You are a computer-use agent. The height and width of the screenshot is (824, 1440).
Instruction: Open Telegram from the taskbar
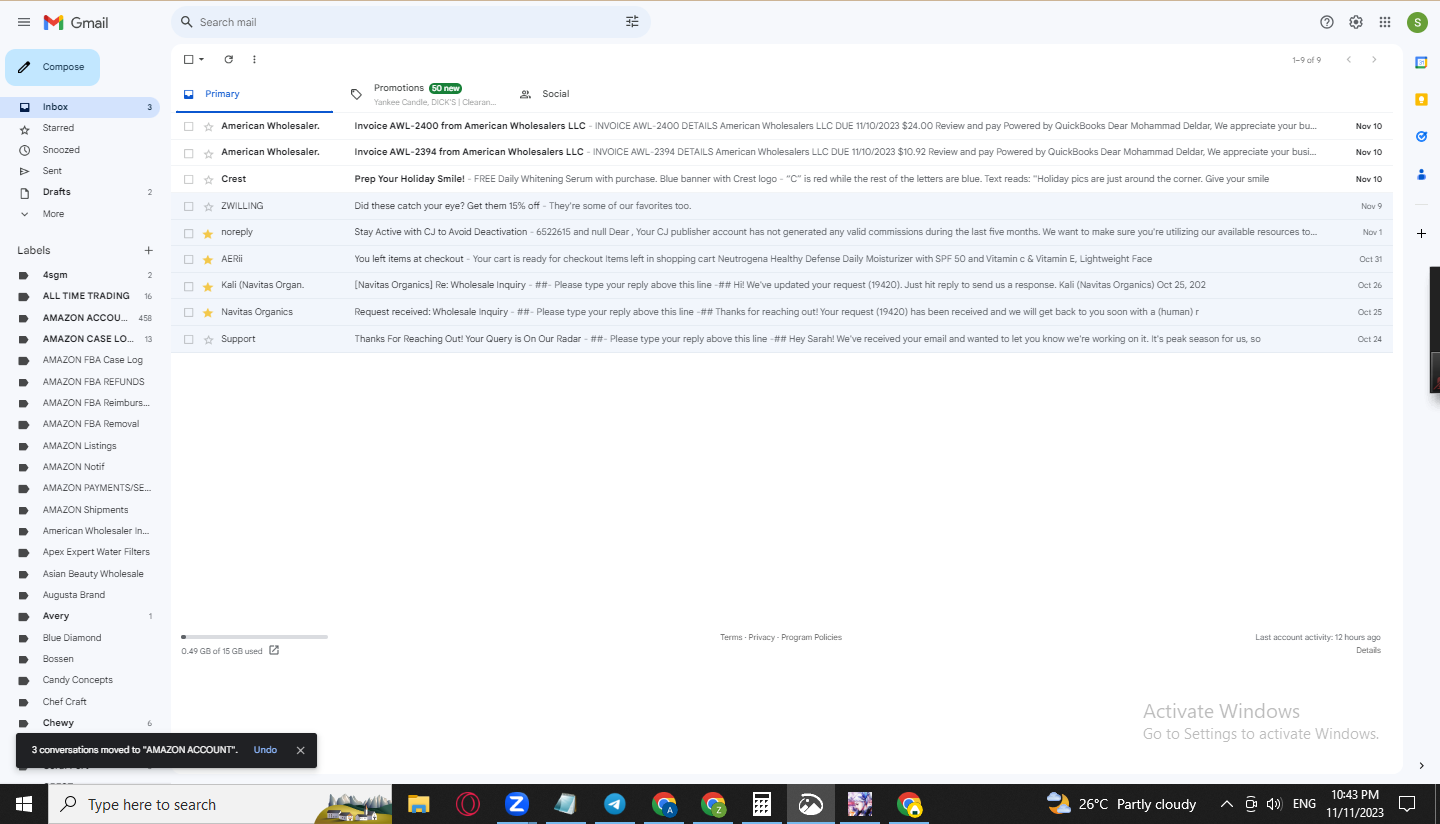pos(614,804)
